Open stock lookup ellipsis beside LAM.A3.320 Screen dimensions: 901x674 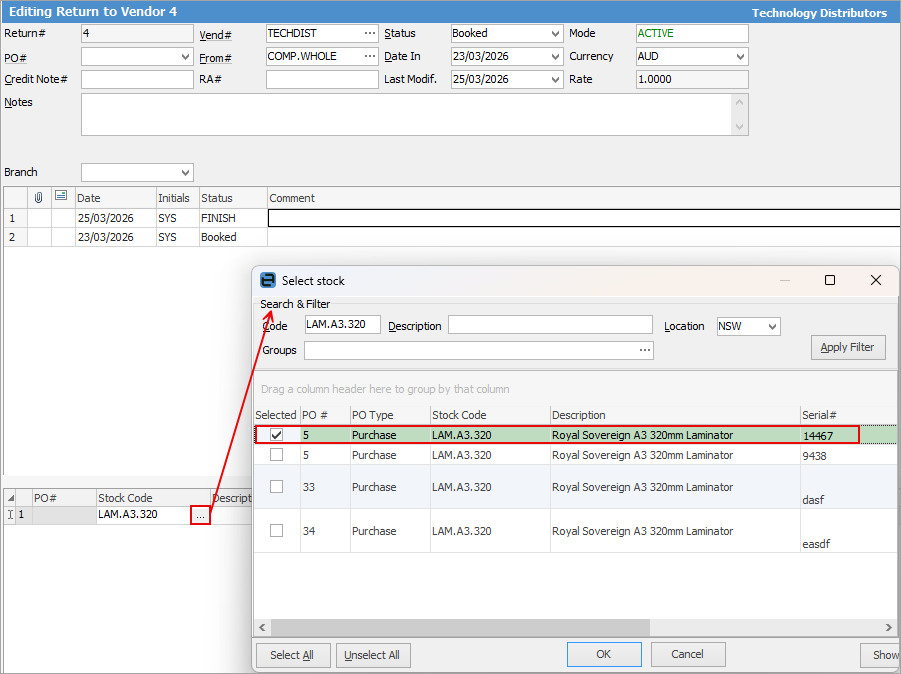click(200, 515)
